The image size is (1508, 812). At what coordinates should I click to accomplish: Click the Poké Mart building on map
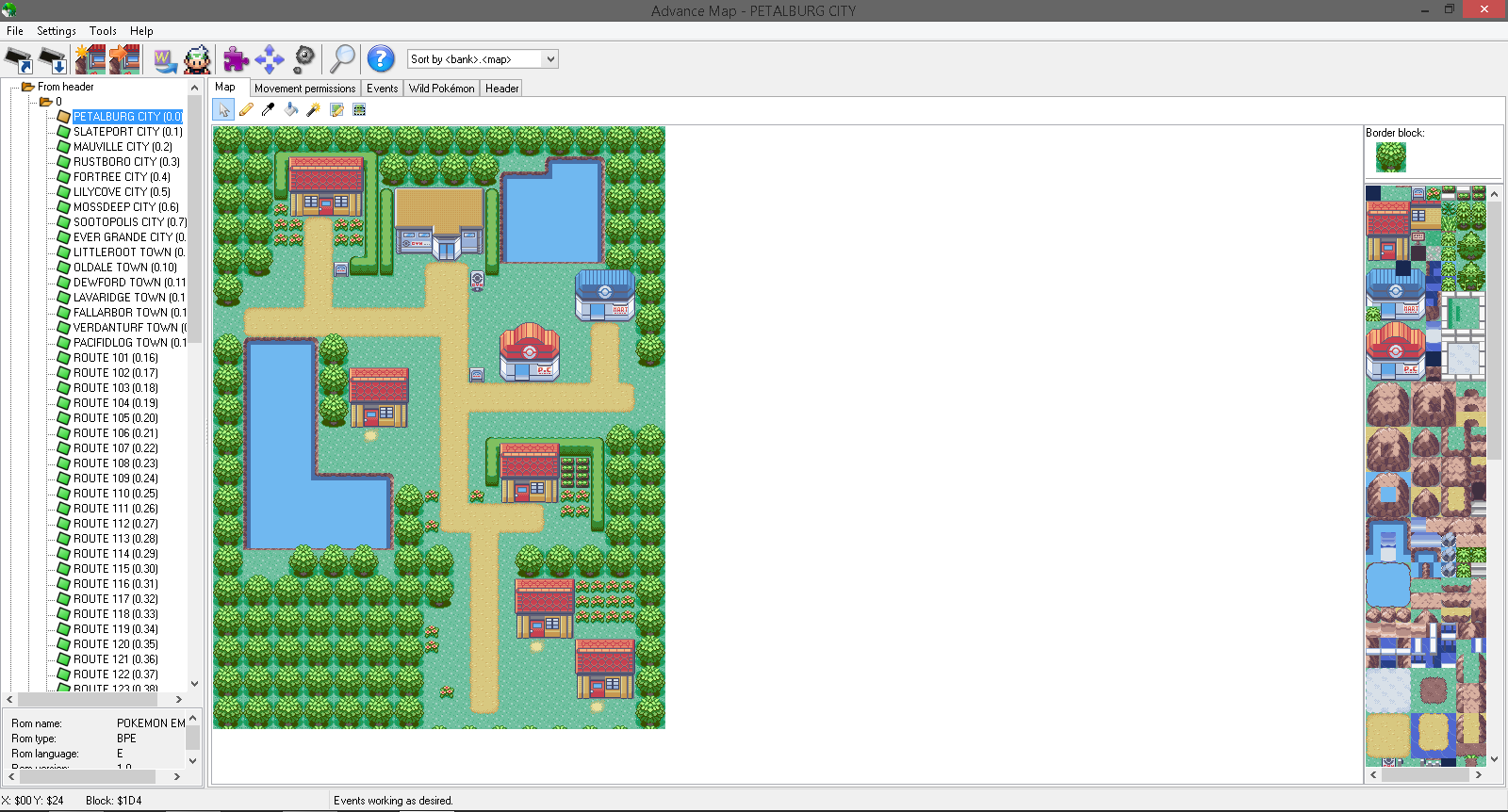(x=605, y=294)
